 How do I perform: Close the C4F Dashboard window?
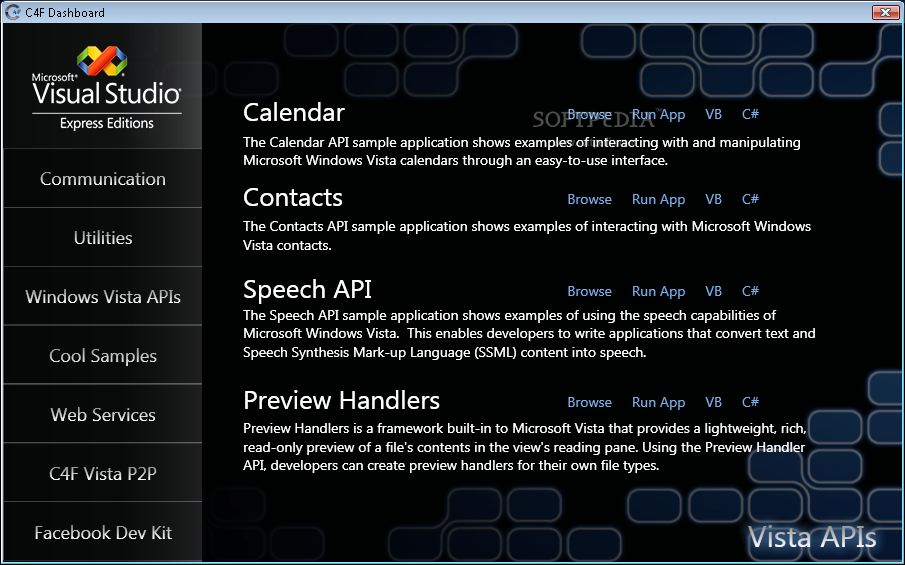click(x=885, y=12)
